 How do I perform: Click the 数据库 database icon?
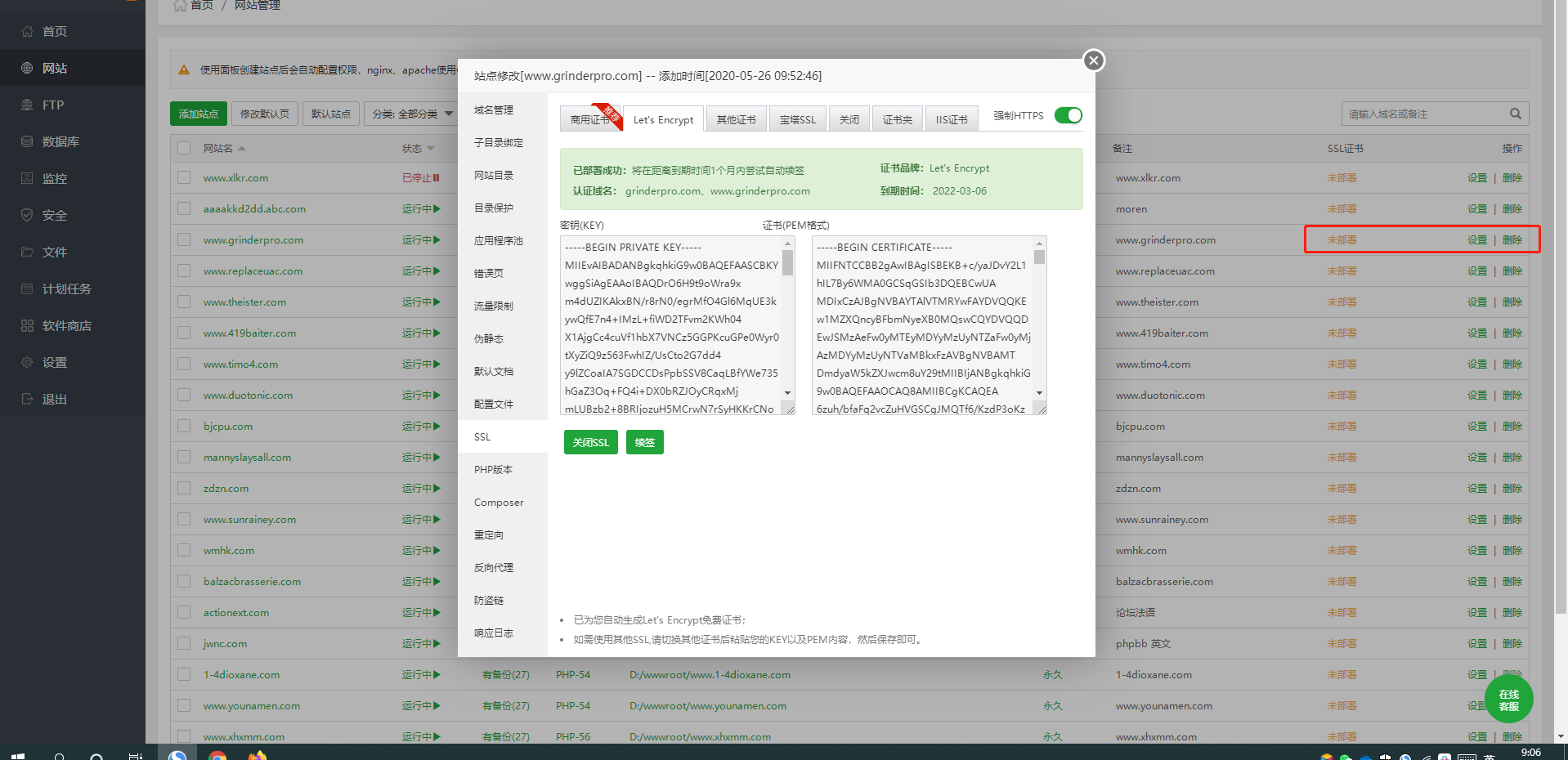(x=27, y=141)
